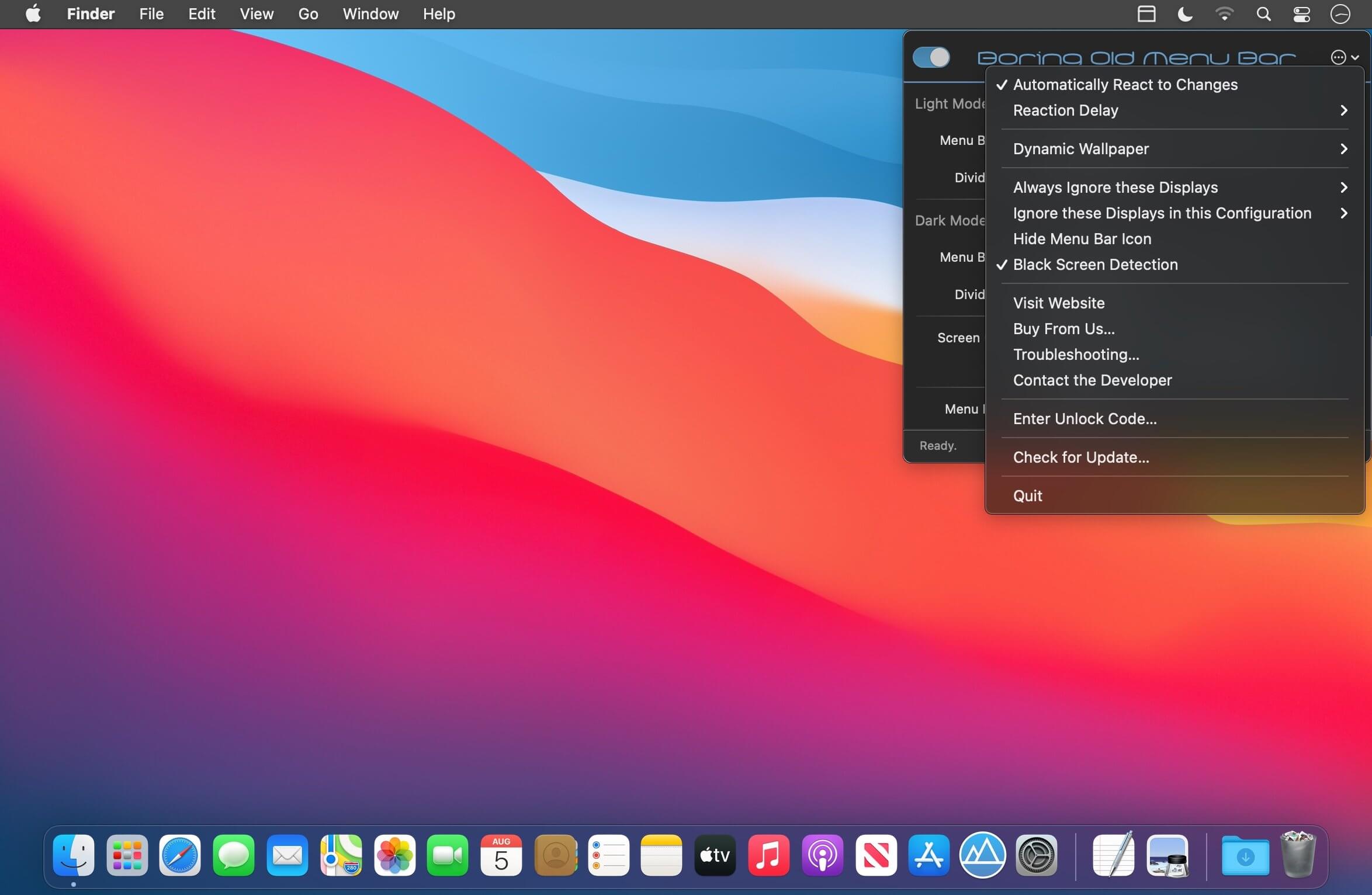Launch FaceTime from the Dock
This screenshot has height=895, width=1372.
(x=448, y=855)
